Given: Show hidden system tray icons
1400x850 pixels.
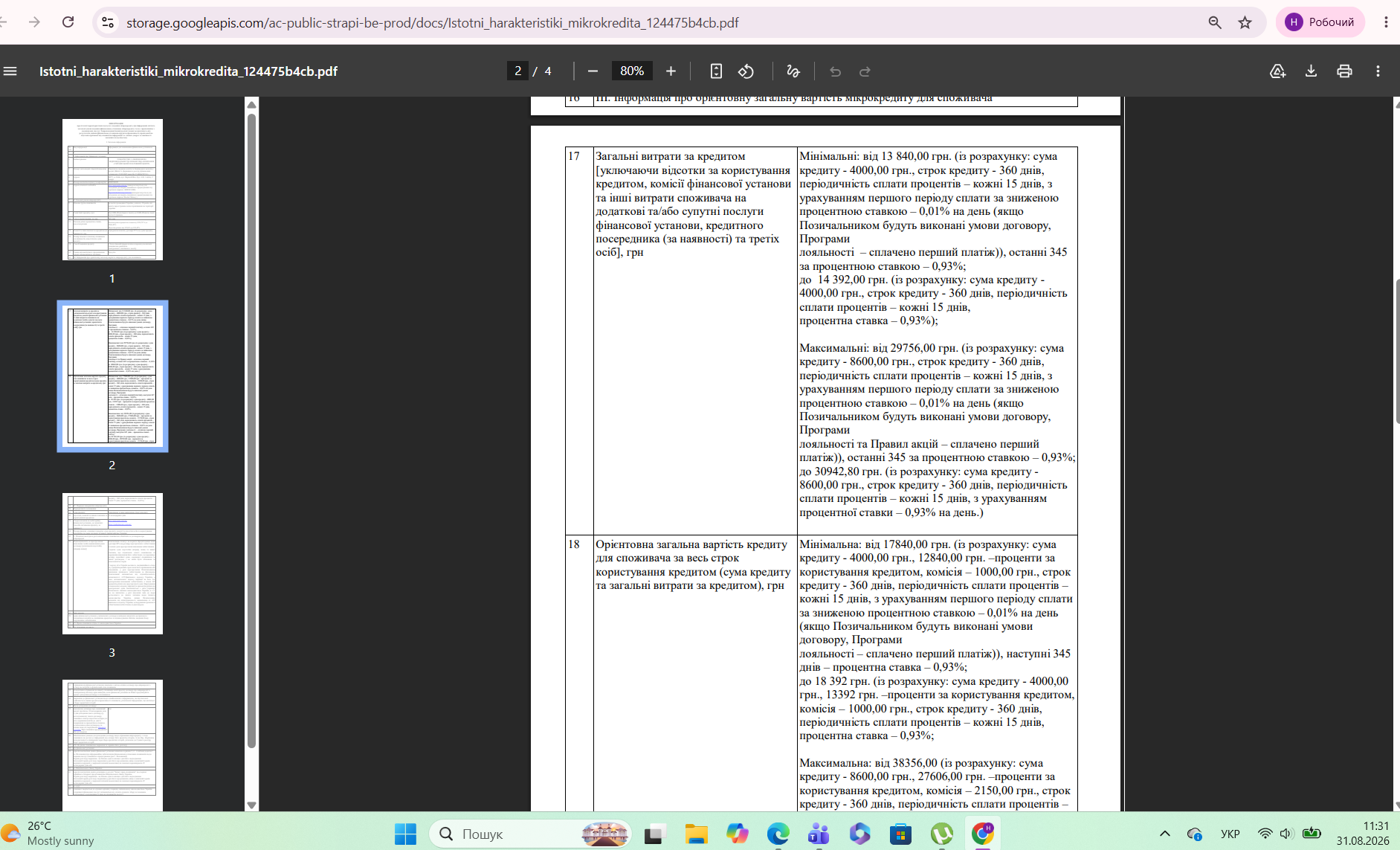Looking at the screenshot, I should (x=1164, y=834).
